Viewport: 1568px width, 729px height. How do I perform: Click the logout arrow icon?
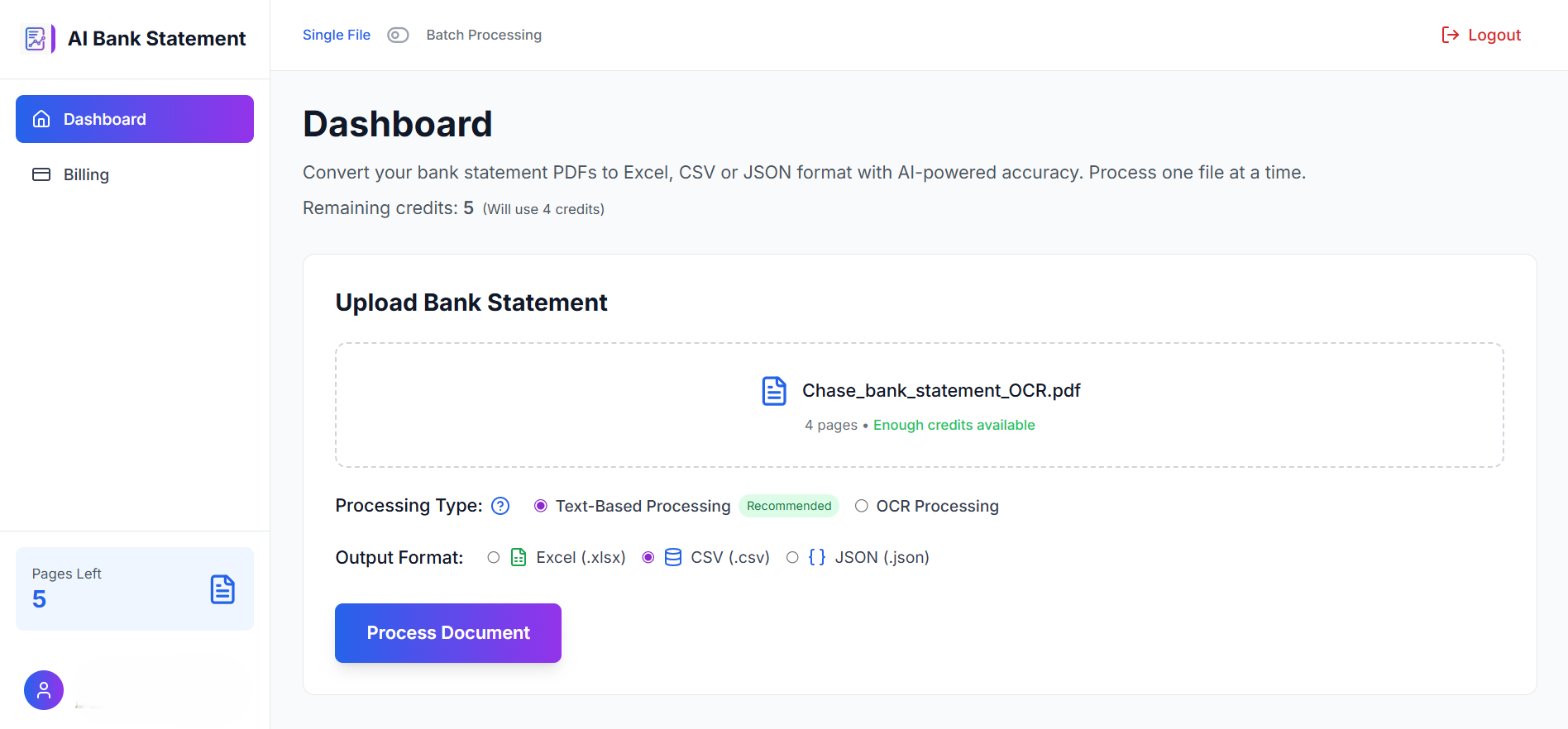(1449, 34)
